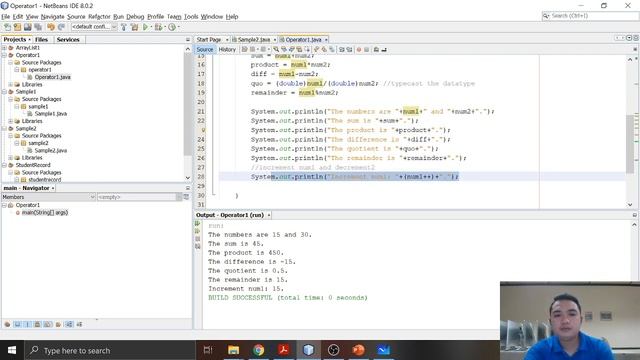
Task: Click the Build Project hammer icon
Action: pyautogui.click(x=124, y=27)
